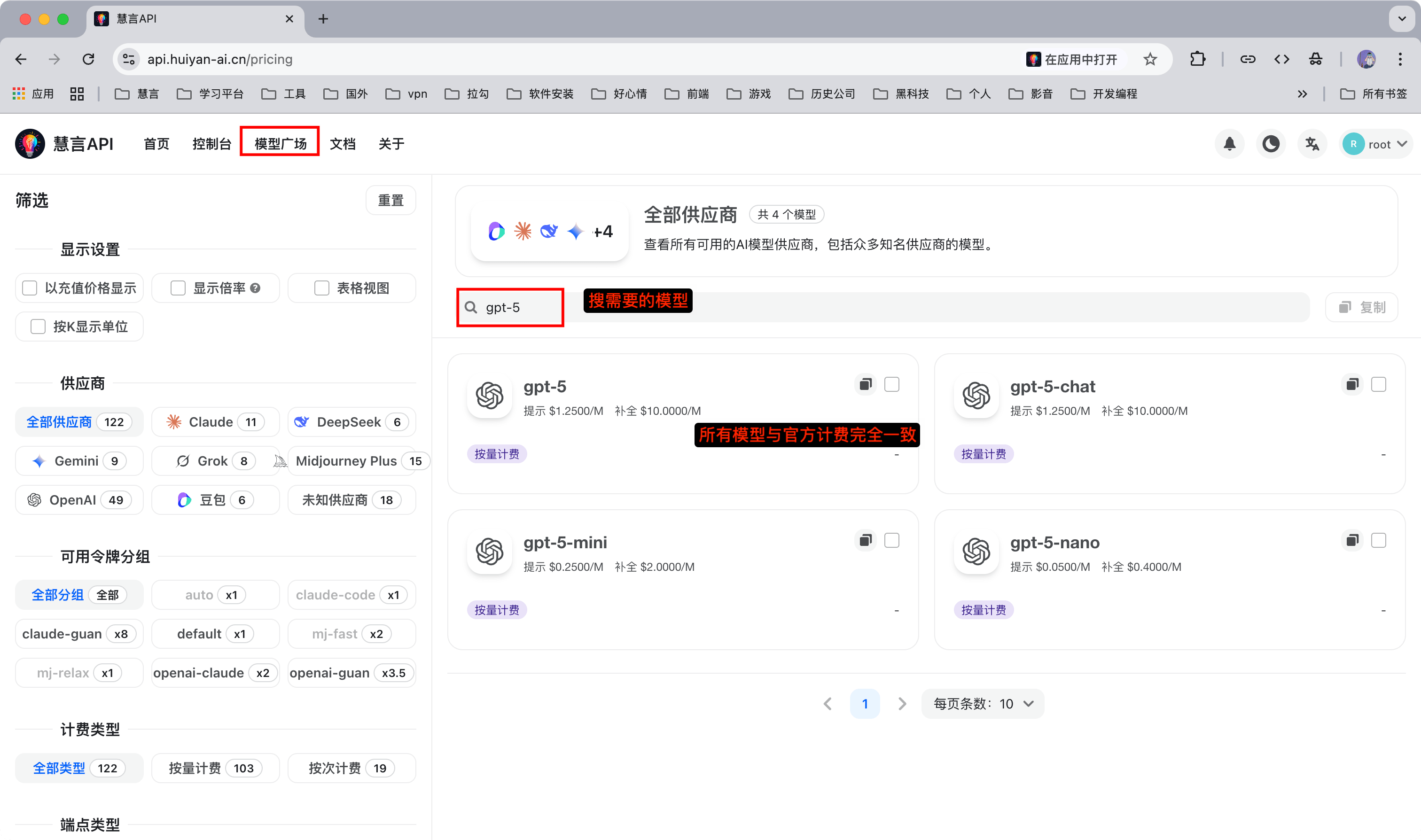The image size is (1421, 840).
Task: Open 关于 navigation item
Action: coord(391,144)
